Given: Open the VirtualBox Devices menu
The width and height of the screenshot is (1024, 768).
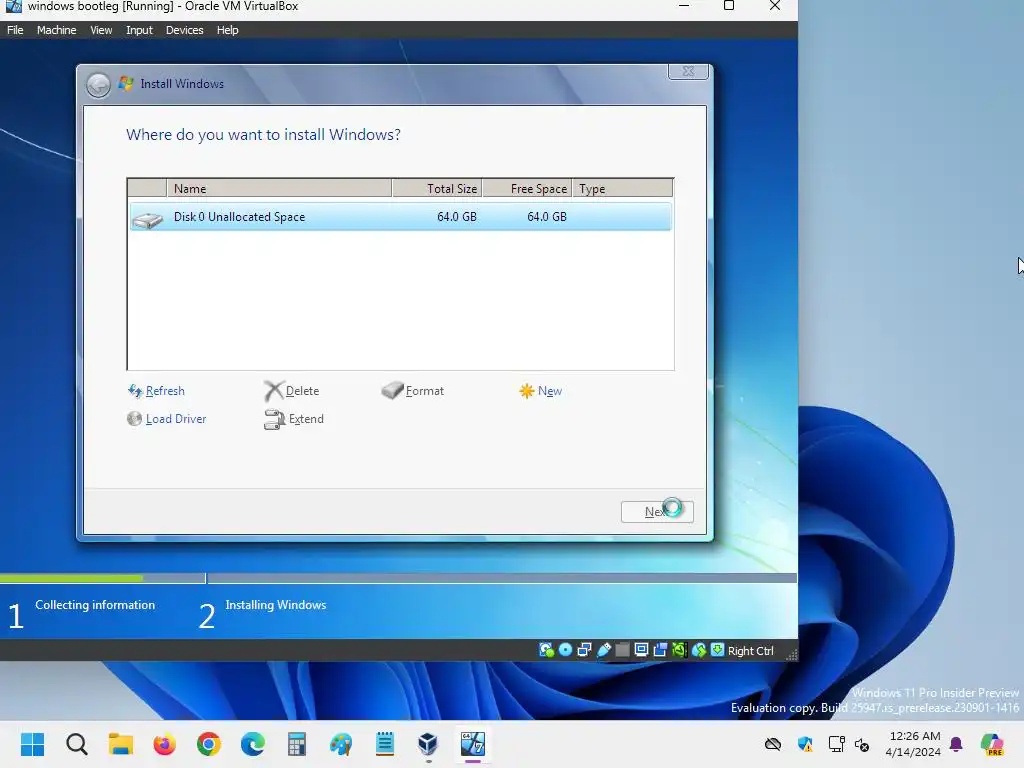Looking at the screenshot, I should click(185, 30).
